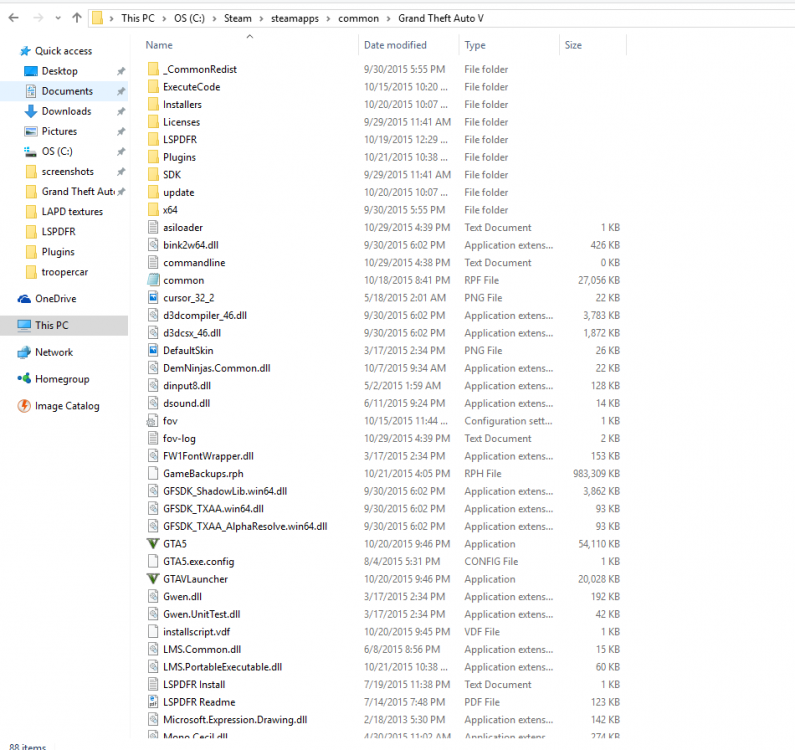Click the Back navigation arrow
The width and height of the screenshot is (795, 750).
(14, 18)
